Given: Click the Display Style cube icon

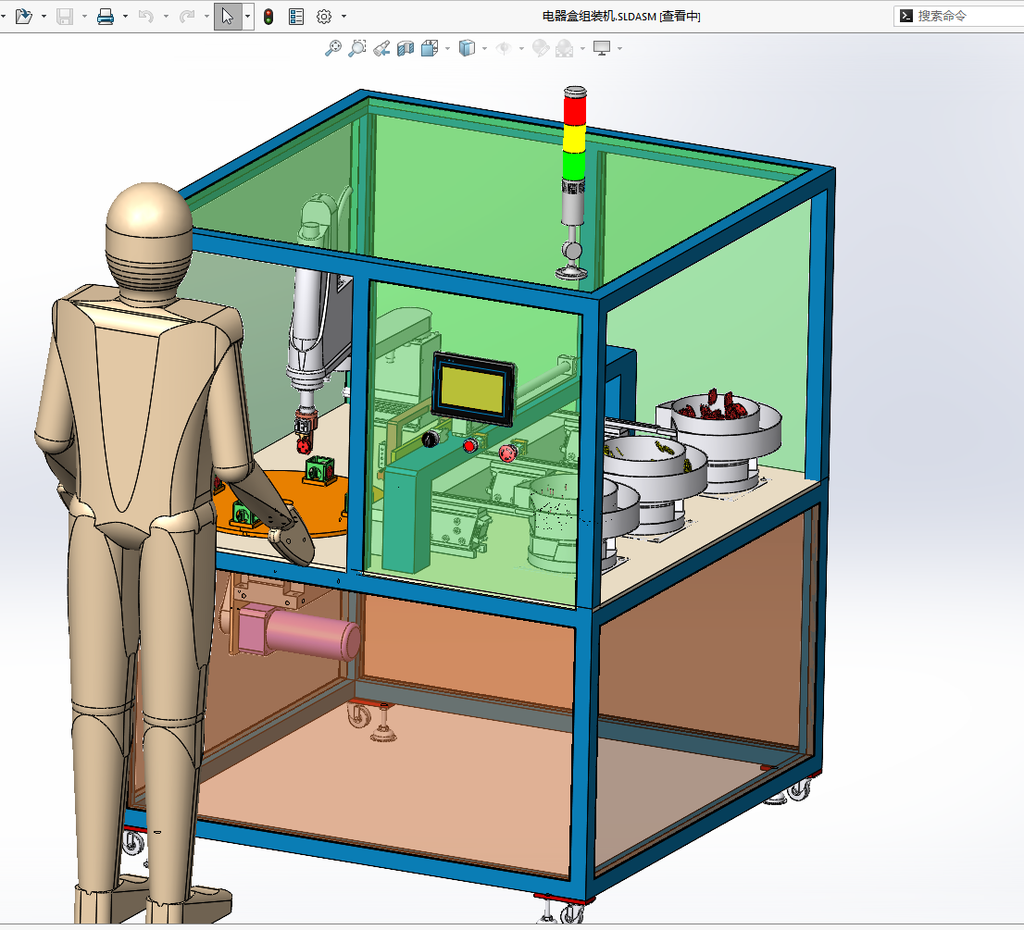Looking at the screenshot, I should 466,48.
